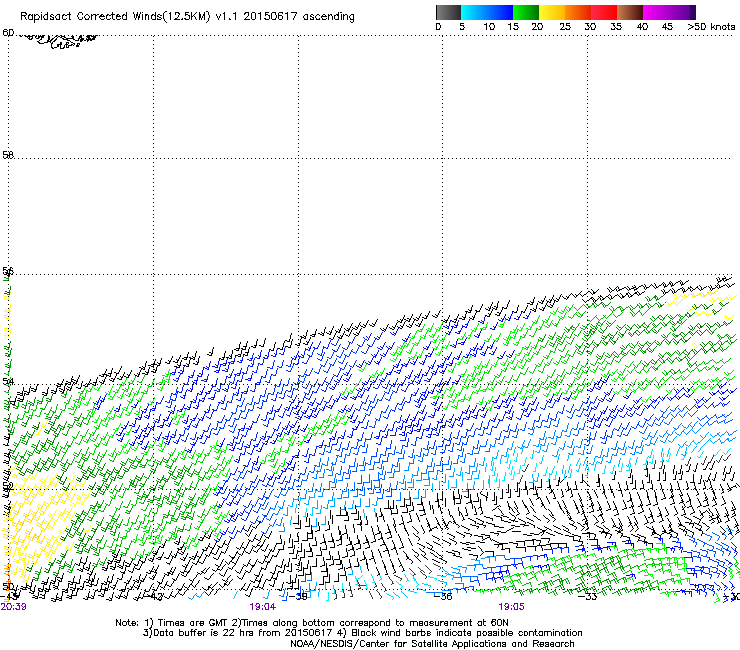Click the red 30-35 knots legend segment

[604, 12]
